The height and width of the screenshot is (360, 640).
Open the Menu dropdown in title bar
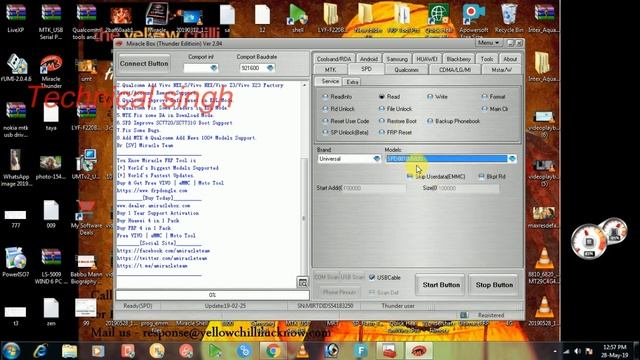click(x=488, y=43)
